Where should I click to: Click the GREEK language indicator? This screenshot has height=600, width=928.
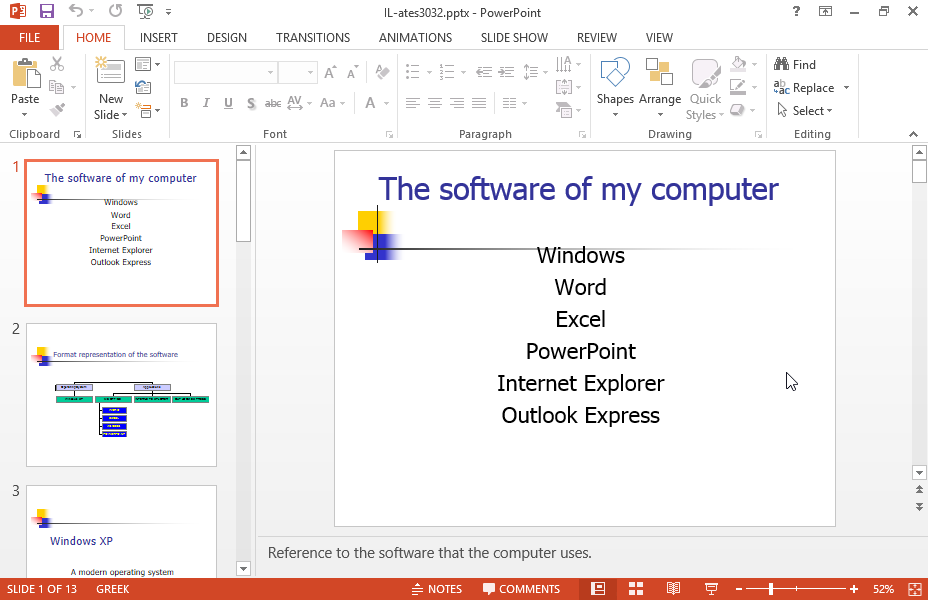(112, 589)
